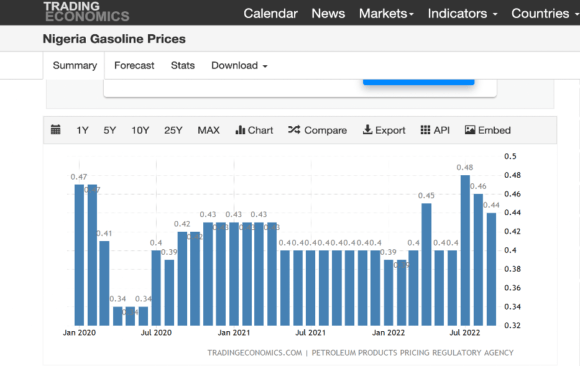
Task: Click the Chart bar icon button
Action: (x=254, y=130)
